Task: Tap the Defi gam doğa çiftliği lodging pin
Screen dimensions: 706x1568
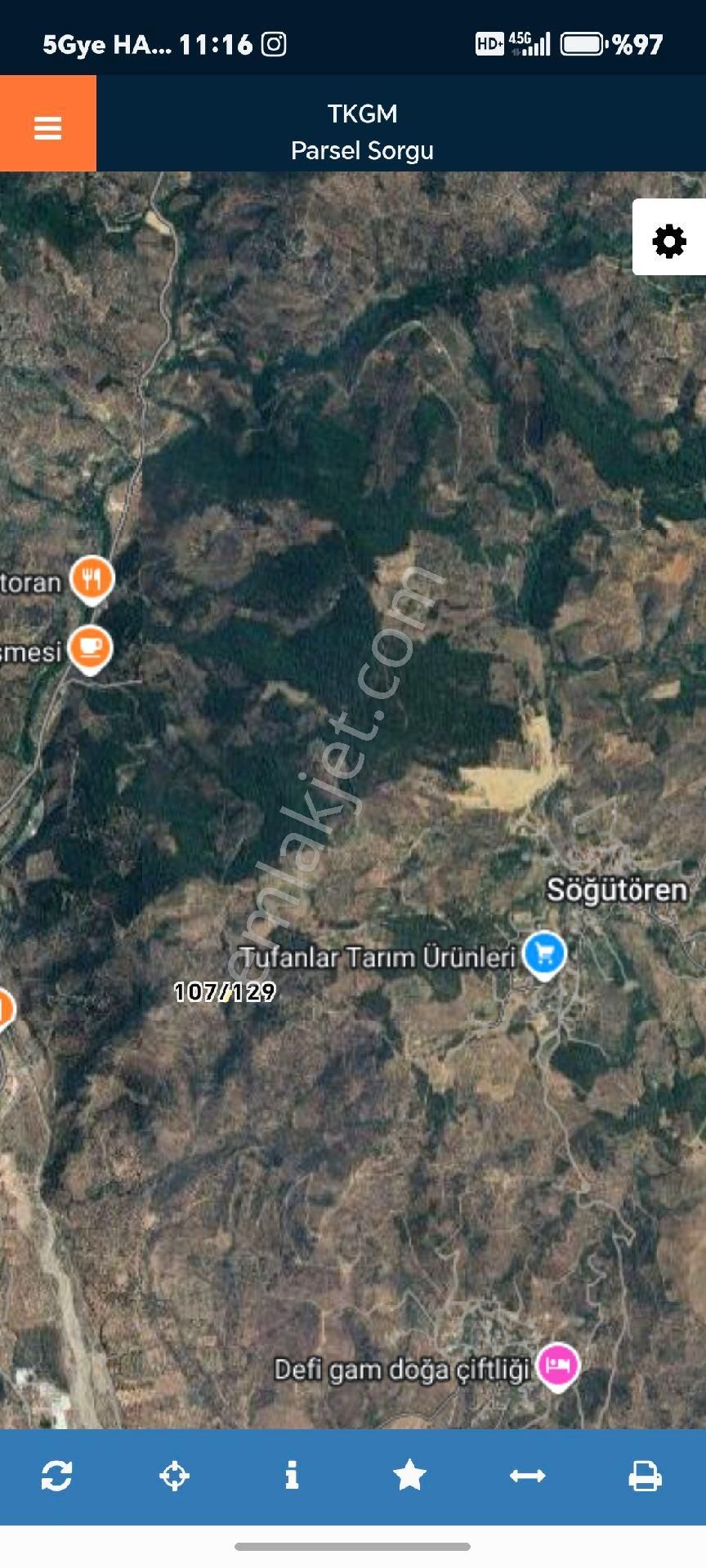Action: point(557,1366)
